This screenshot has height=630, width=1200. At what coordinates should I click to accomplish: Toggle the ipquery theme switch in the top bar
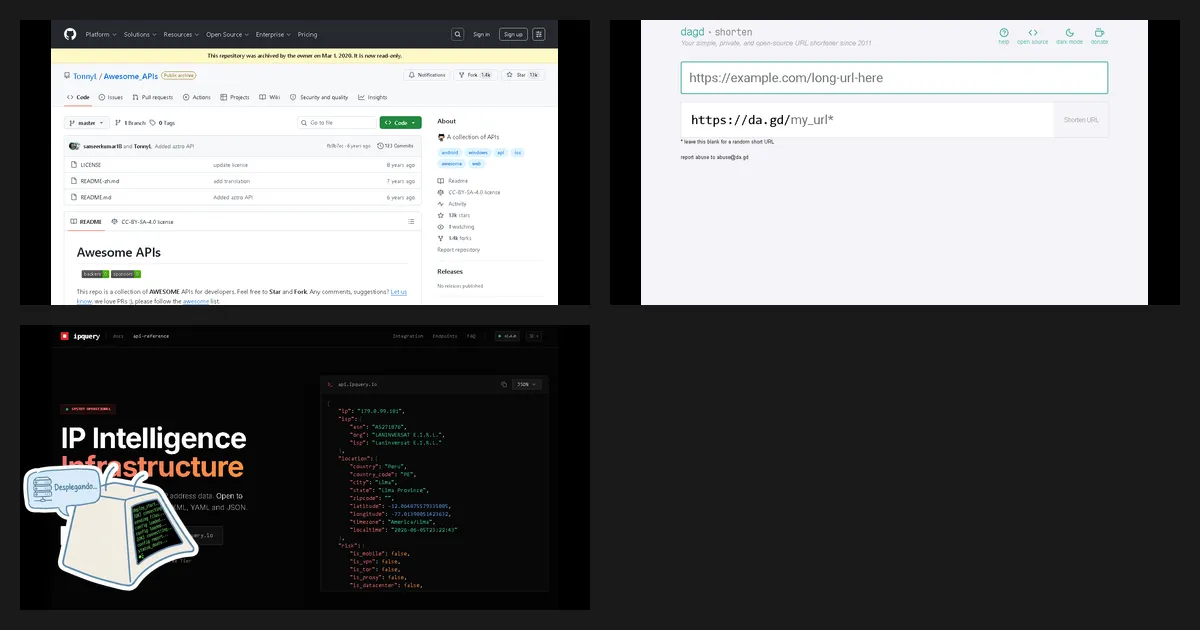534,336
